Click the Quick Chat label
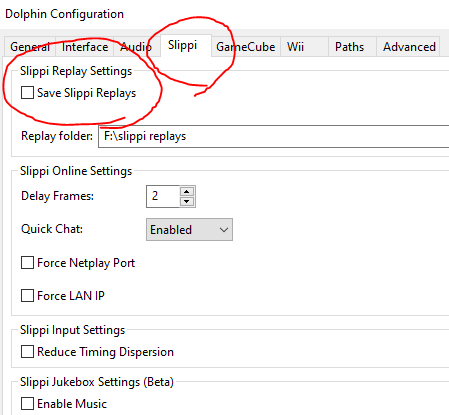 (52, 229)
